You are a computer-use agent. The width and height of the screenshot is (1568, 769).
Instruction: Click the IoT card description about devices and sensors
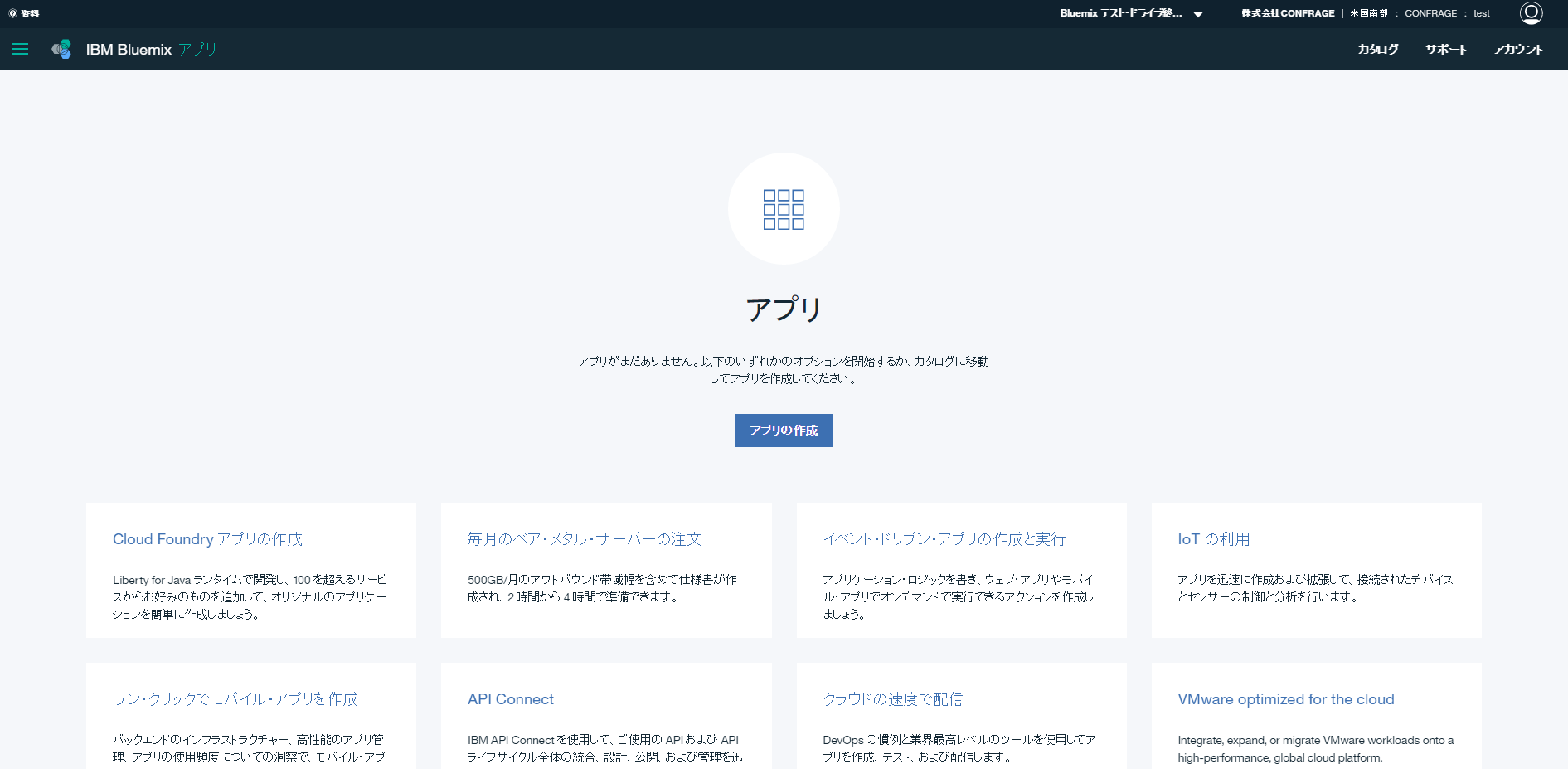[x=1315, y=588]
